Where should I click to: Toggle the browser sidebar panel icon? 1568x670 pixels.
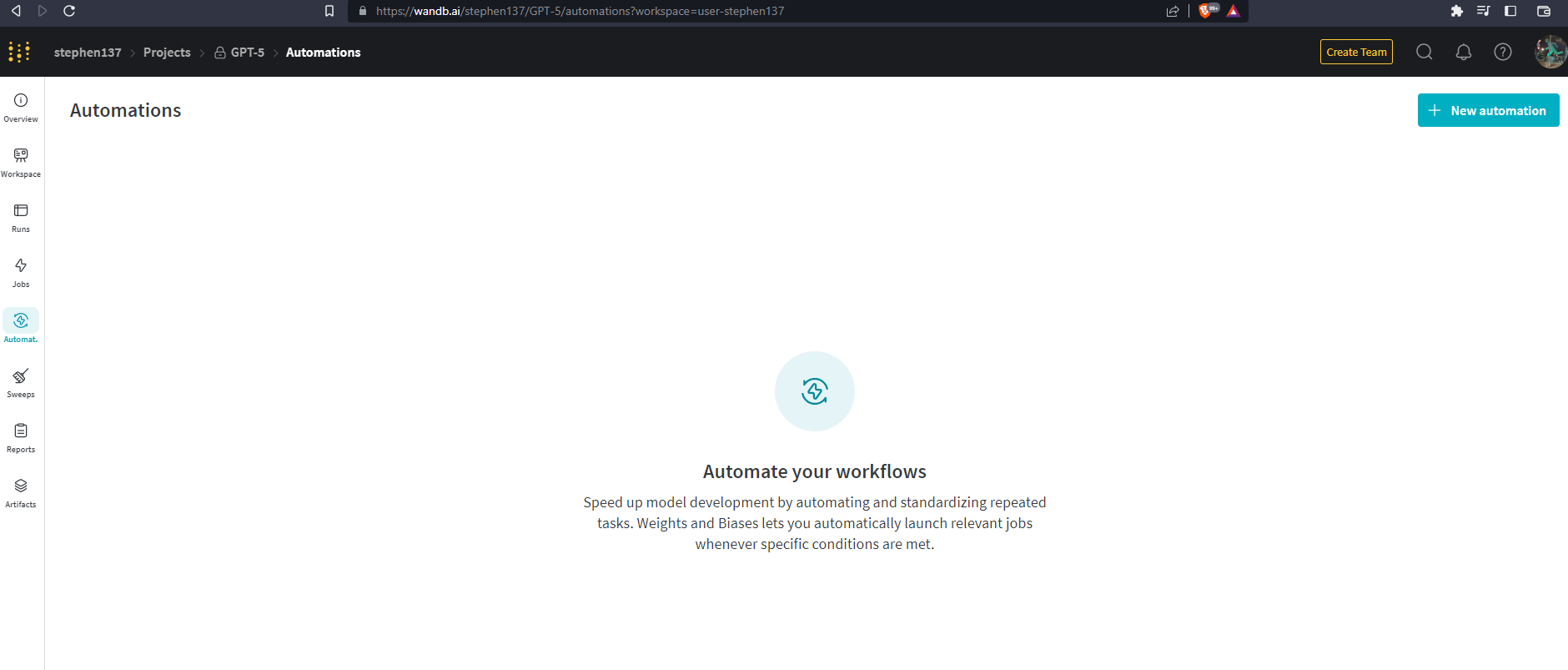coord(1510,11)
